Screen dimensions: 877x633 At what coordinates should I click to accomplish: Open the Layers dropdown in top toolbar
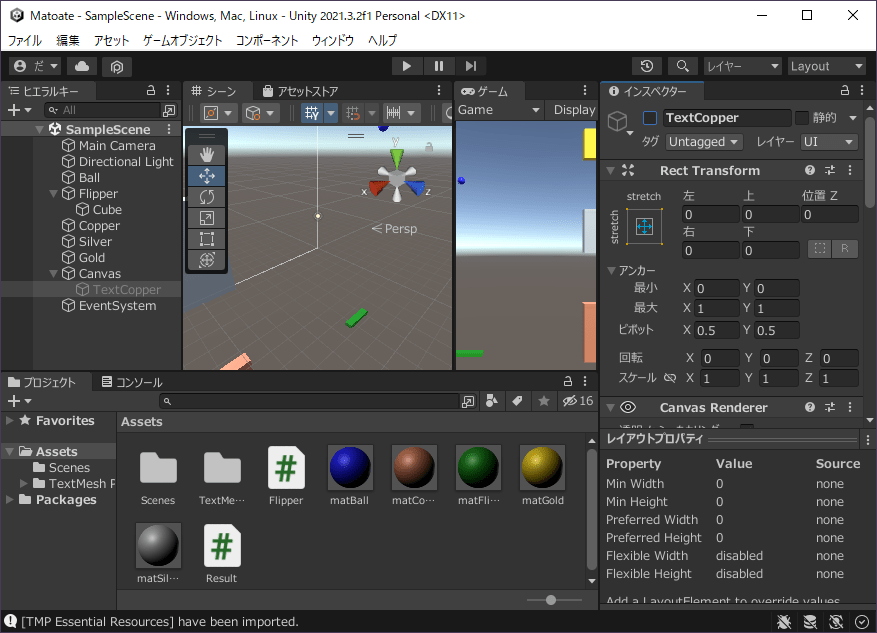click(742, 66)
